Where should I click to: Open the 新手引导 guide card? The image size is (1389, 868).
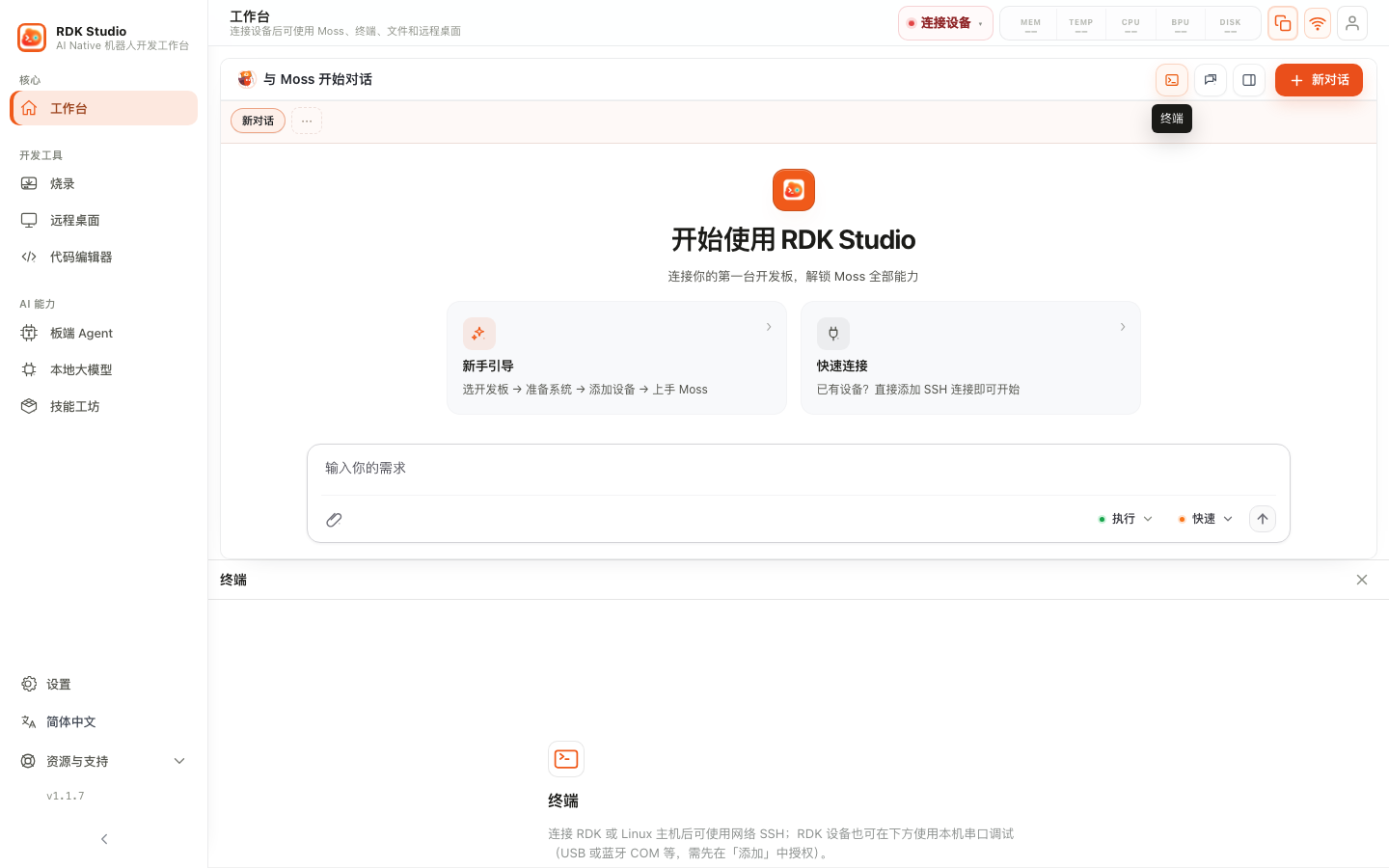click(616, 358)
